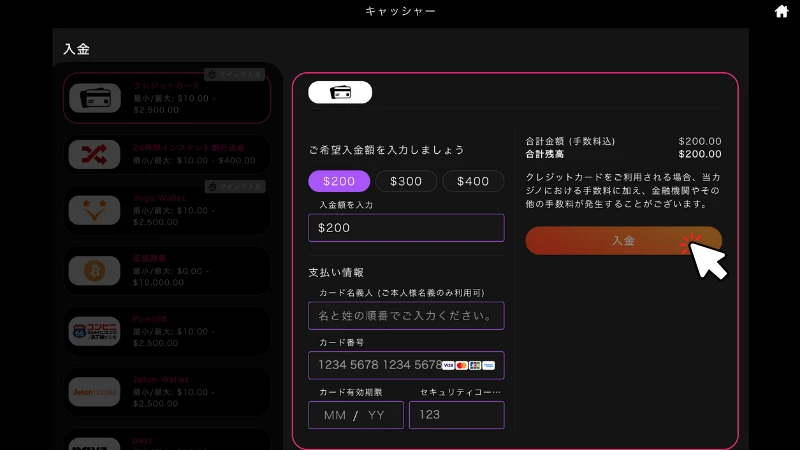This screenshot has width=800, height=450.
Task: Select the $200 preset amount
Action: pos(339,181)
